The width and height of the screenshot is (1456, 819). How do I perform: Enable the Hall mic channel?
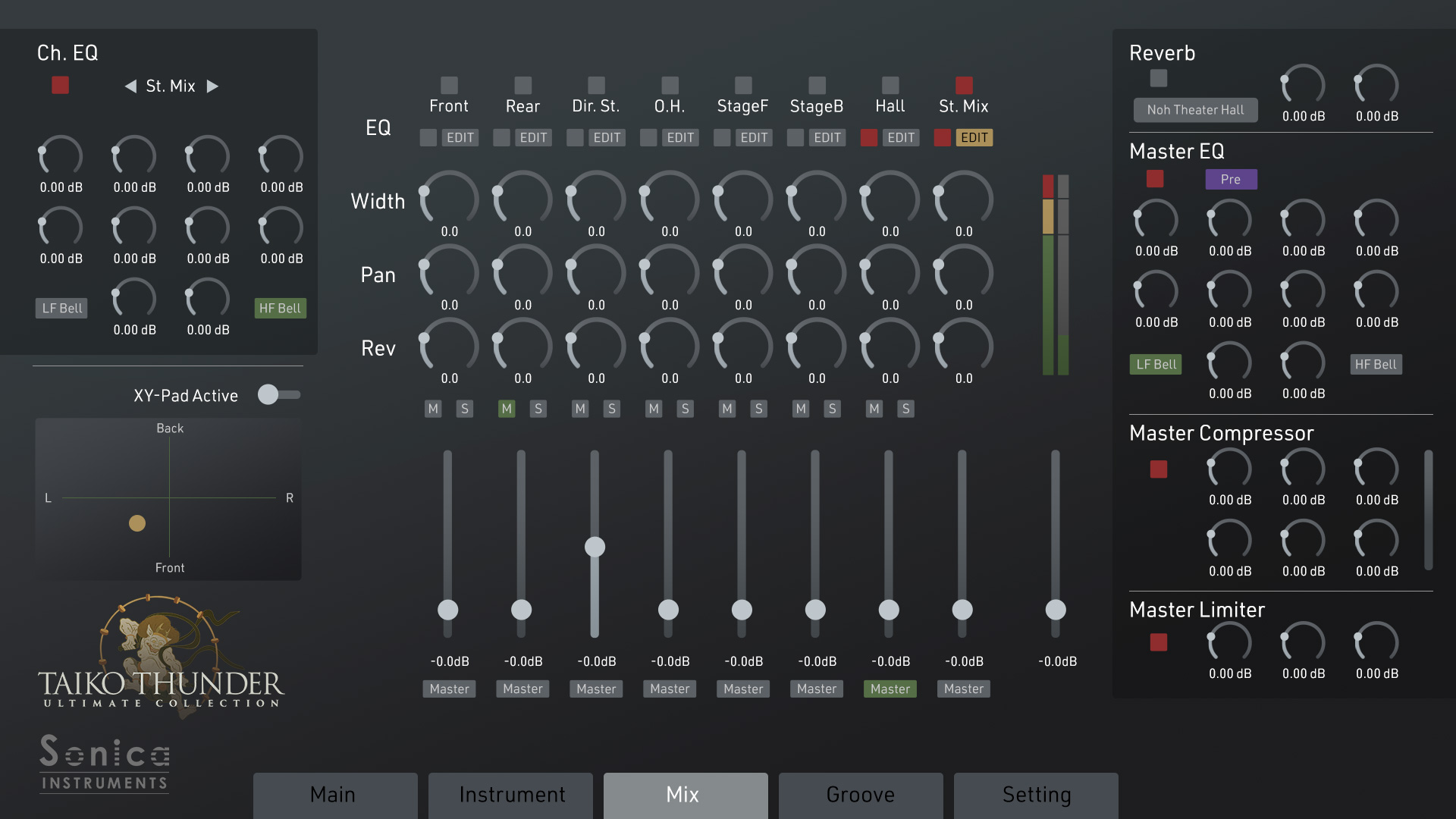890,84
